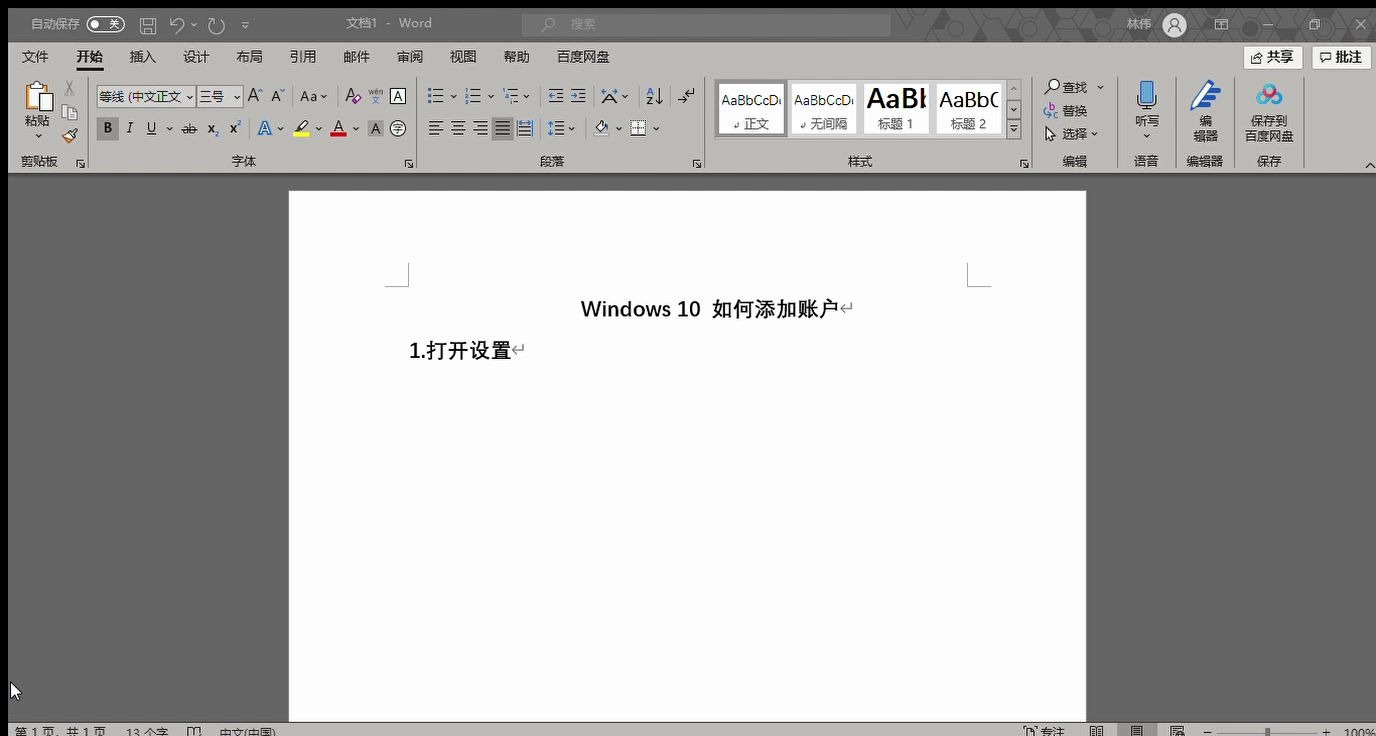Toggle Italic formatting button

pyautogui.click(x=129, y=128)
